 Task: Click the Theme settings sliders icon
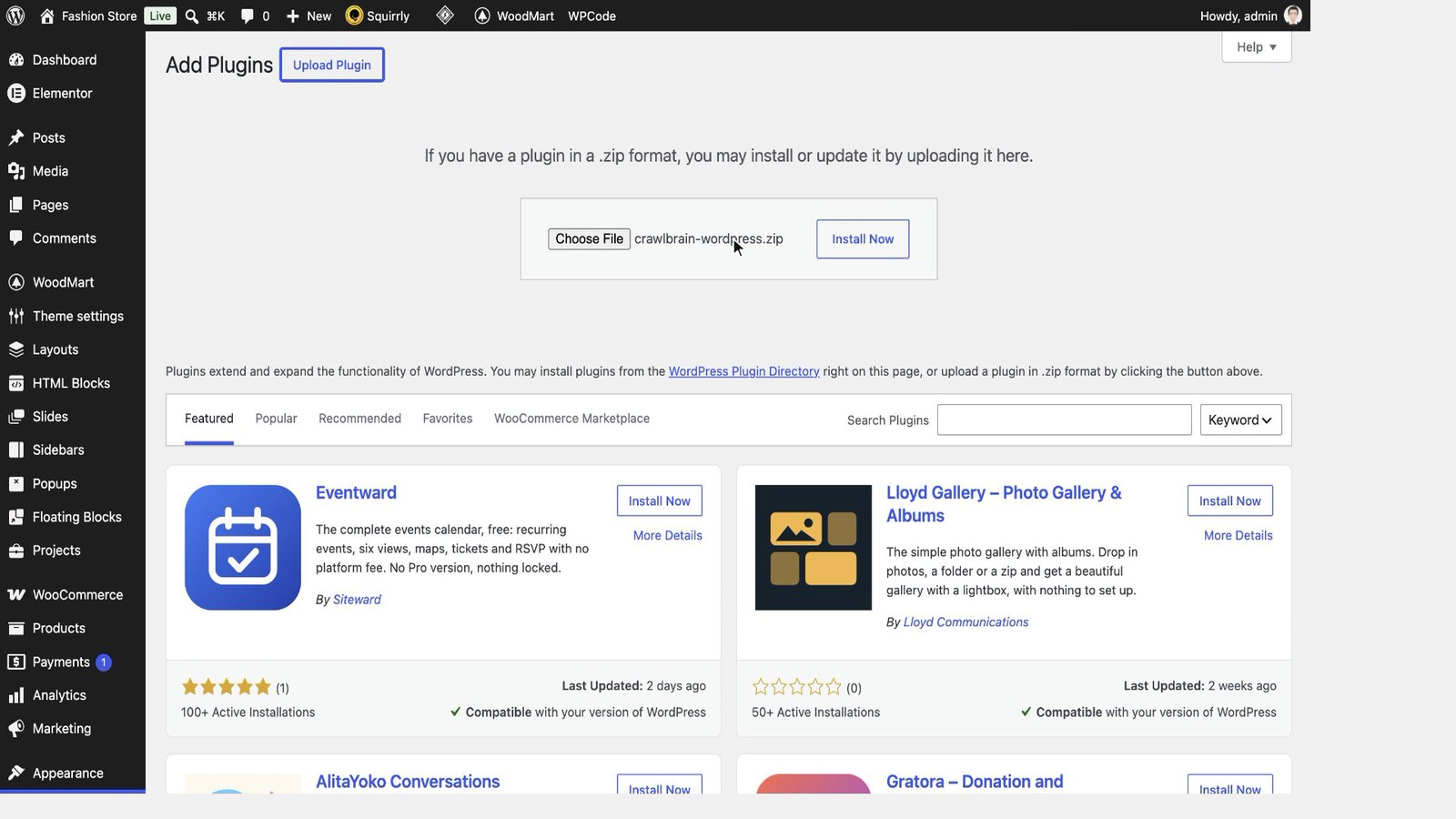pyautogui.click(x=16, y=316)
